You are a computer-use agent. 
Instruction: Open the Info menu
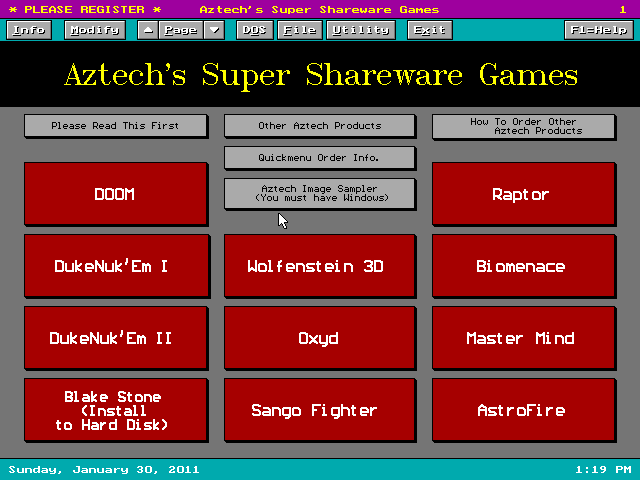(29, 30)
